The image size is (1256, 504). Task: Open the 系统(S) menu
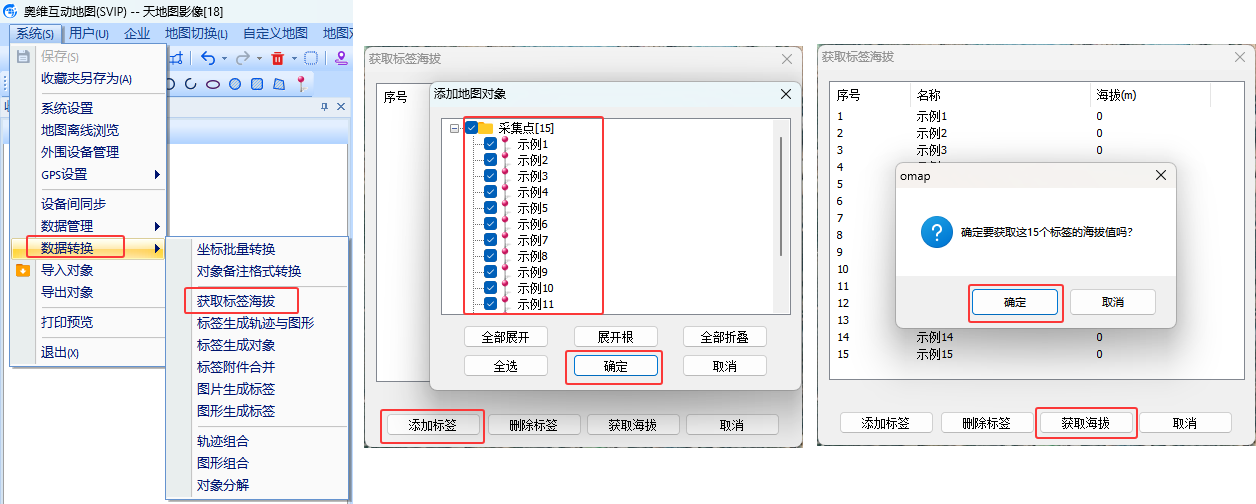pos(35,33)
